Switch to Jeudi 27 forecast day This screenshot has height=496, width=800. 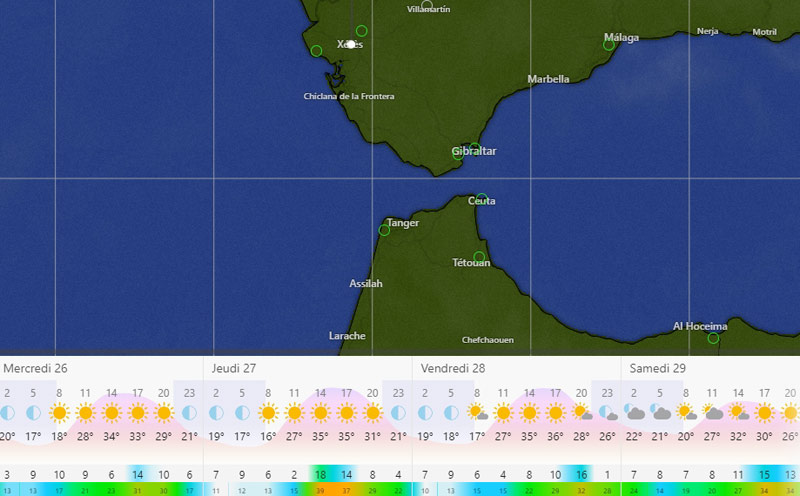click(x=233, y=369)
